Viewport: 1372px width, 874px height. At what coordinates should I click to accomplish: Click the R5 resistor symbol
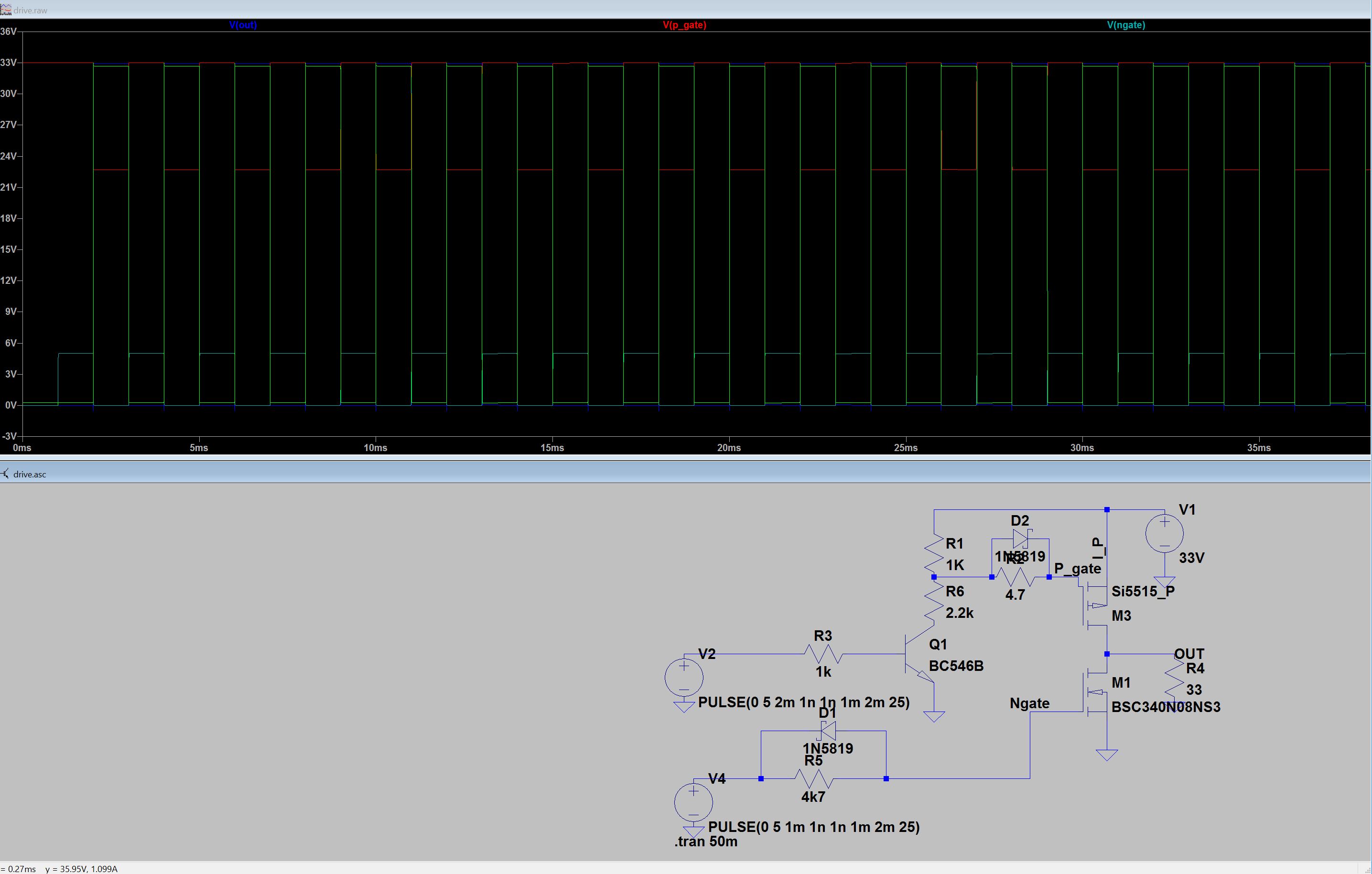point(814,778)
